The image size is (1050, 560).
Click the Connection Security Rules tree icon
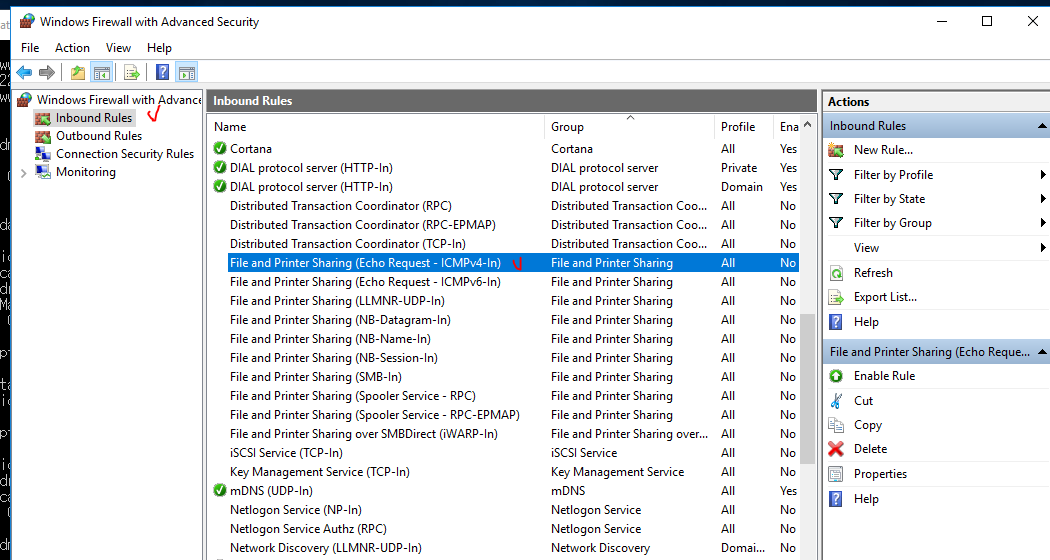(43, 154)
